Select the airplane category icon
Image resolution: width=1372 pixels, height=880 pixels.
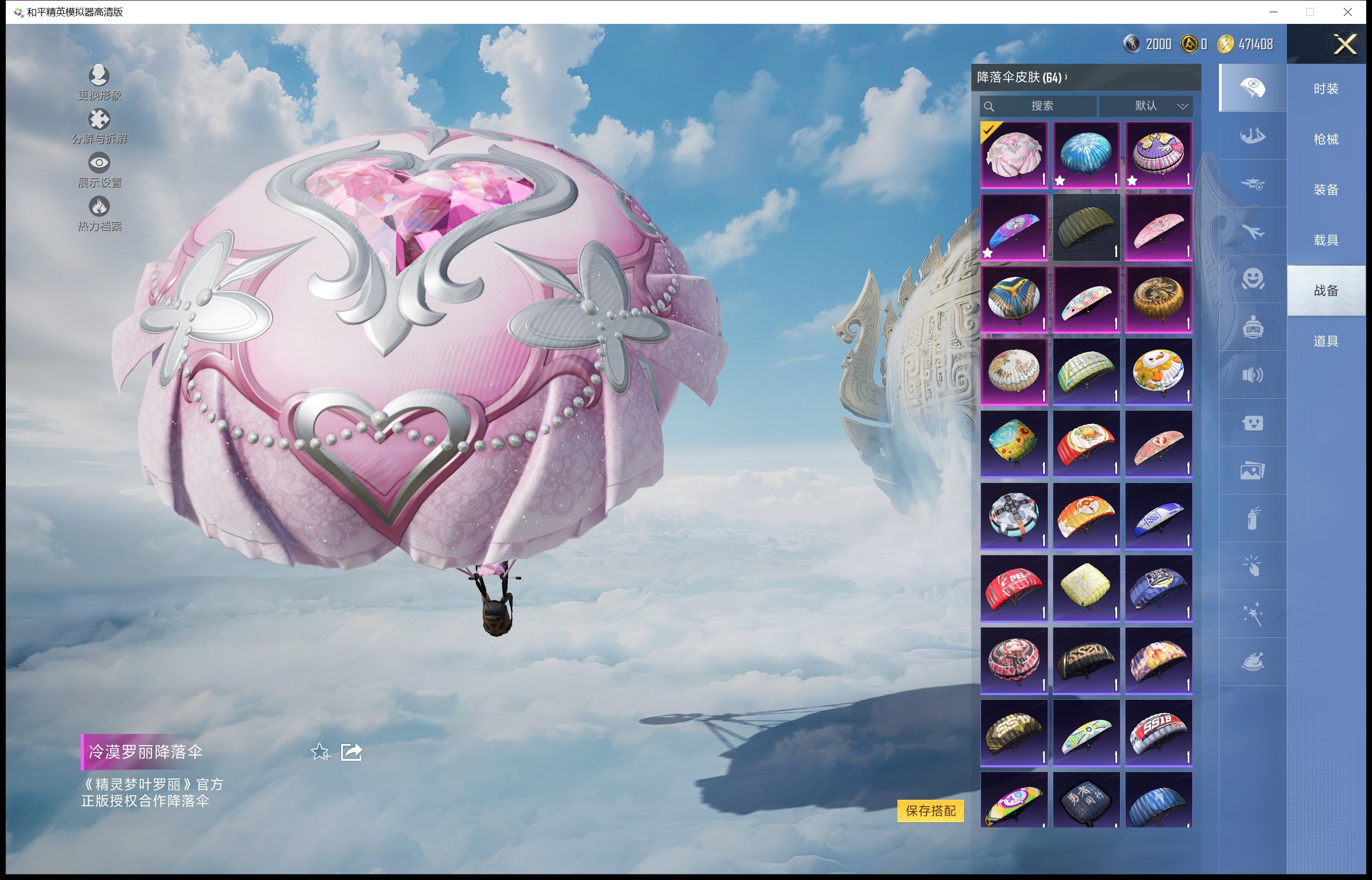click(1252, 232)
